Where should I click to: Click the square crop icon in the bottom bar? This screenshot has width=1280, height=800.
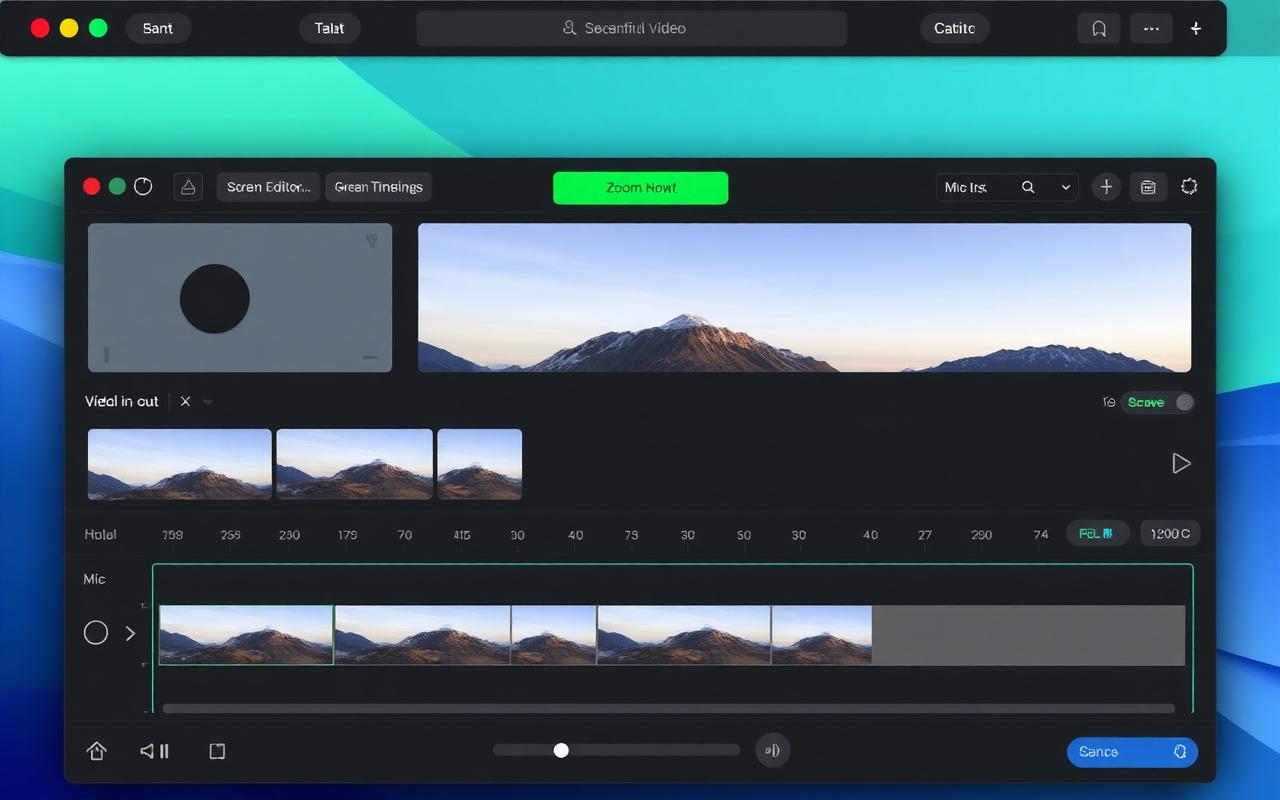pos(217,751)
